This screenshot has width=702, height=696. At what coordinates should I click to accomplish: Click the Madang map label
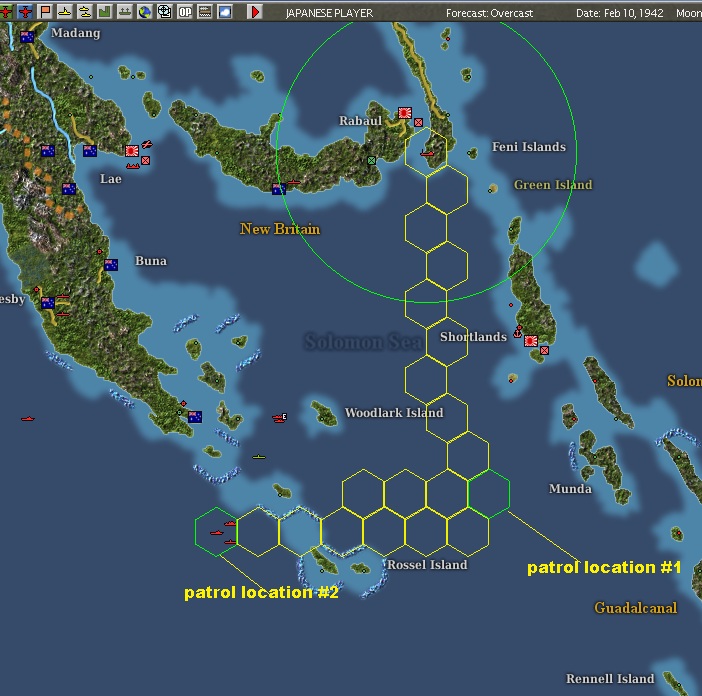(76, 33)
